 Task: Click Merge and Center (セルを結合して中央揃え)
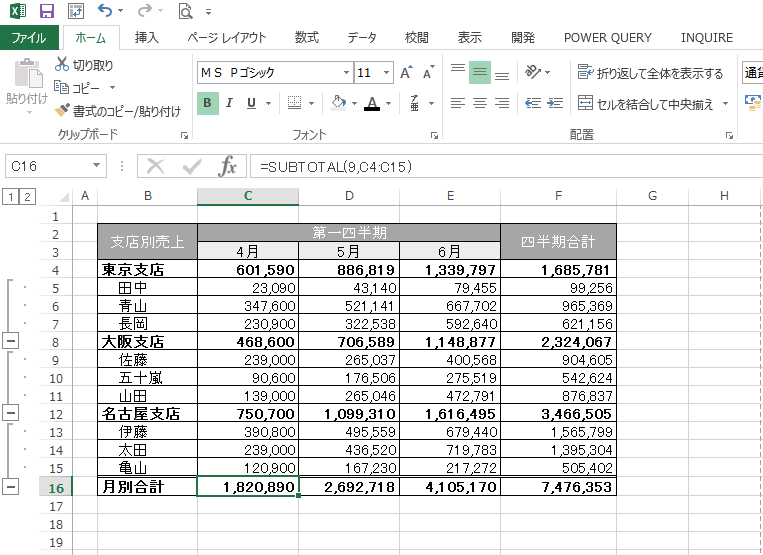(646, 104)
